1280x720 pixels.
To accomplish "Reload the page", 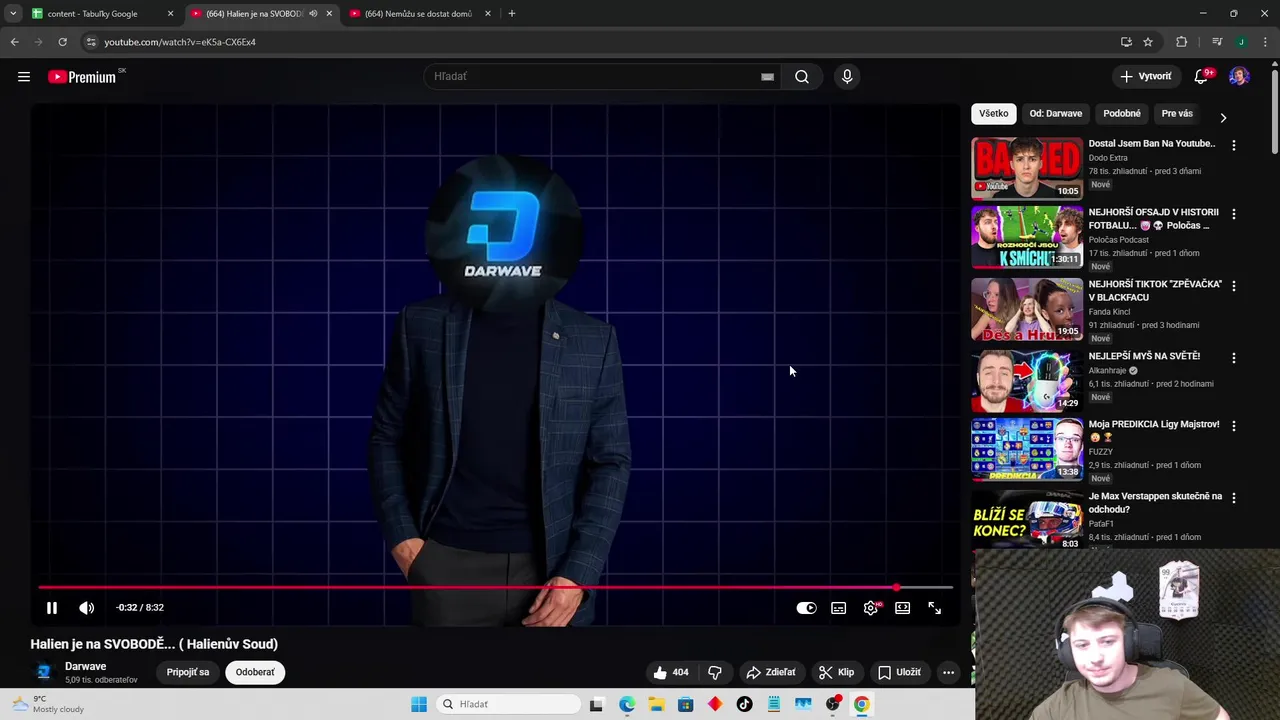I will click(x=62, y=42).
